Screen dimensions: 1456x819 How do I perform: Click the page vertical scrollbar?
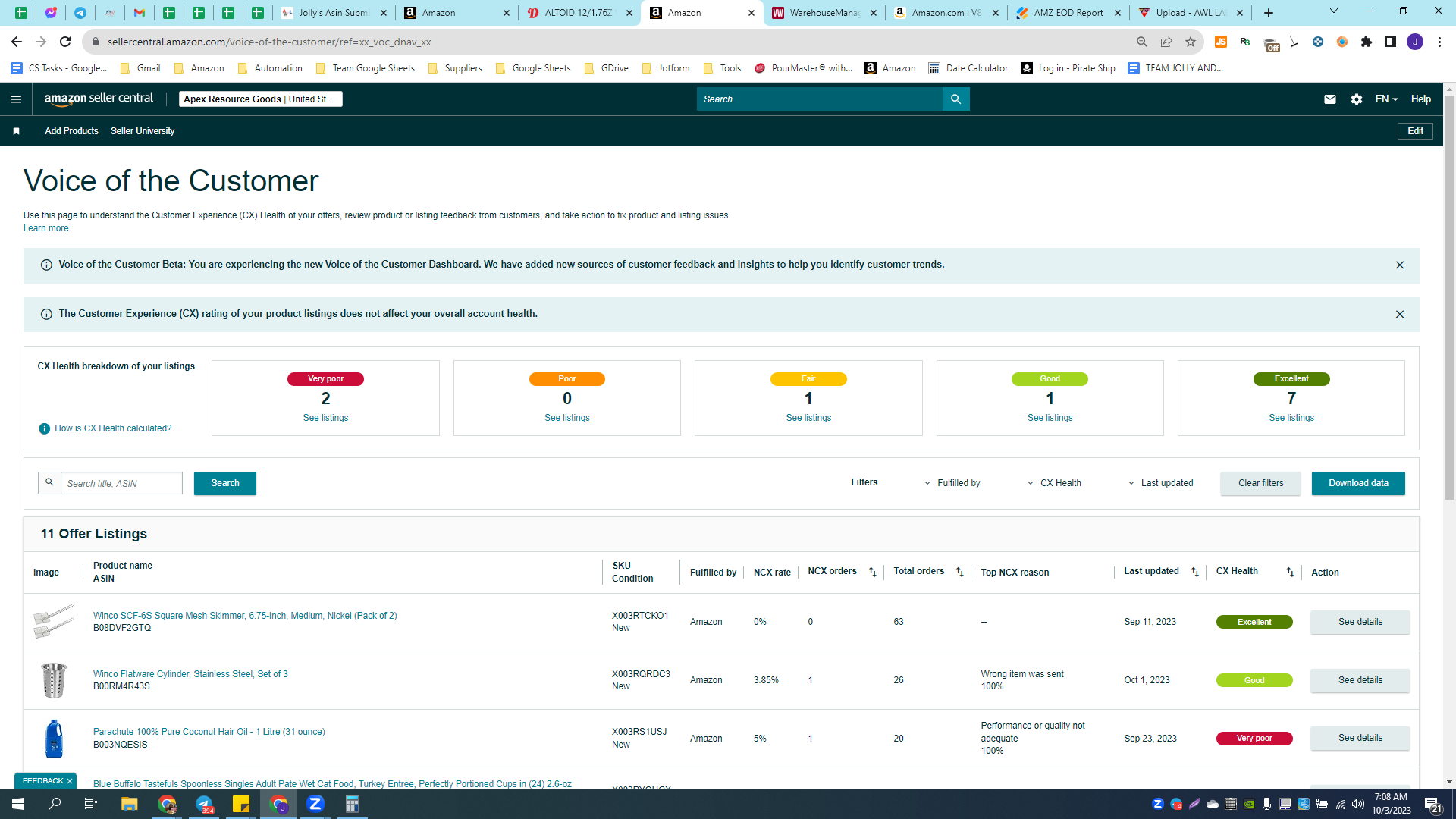coord(1449,296)
